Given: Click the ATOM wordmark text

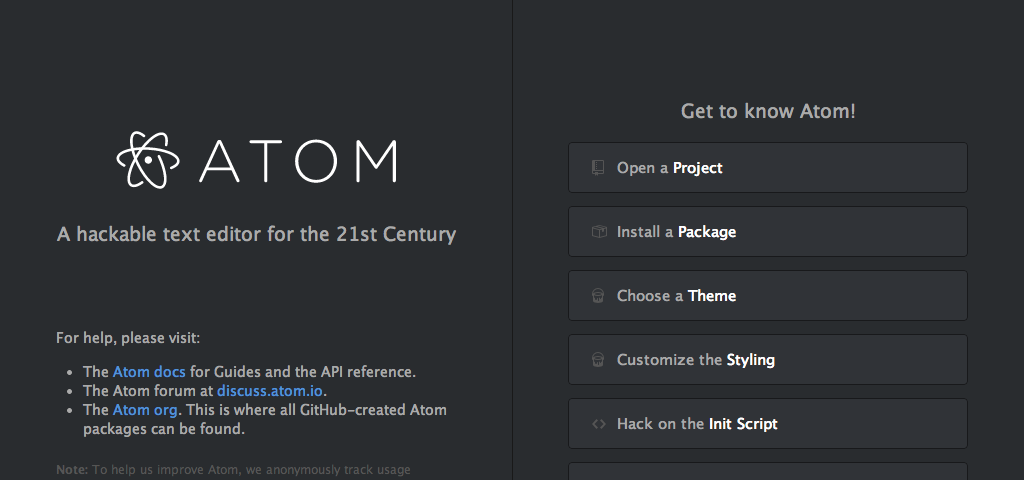Looking at the screenshot, I should 298,161.
